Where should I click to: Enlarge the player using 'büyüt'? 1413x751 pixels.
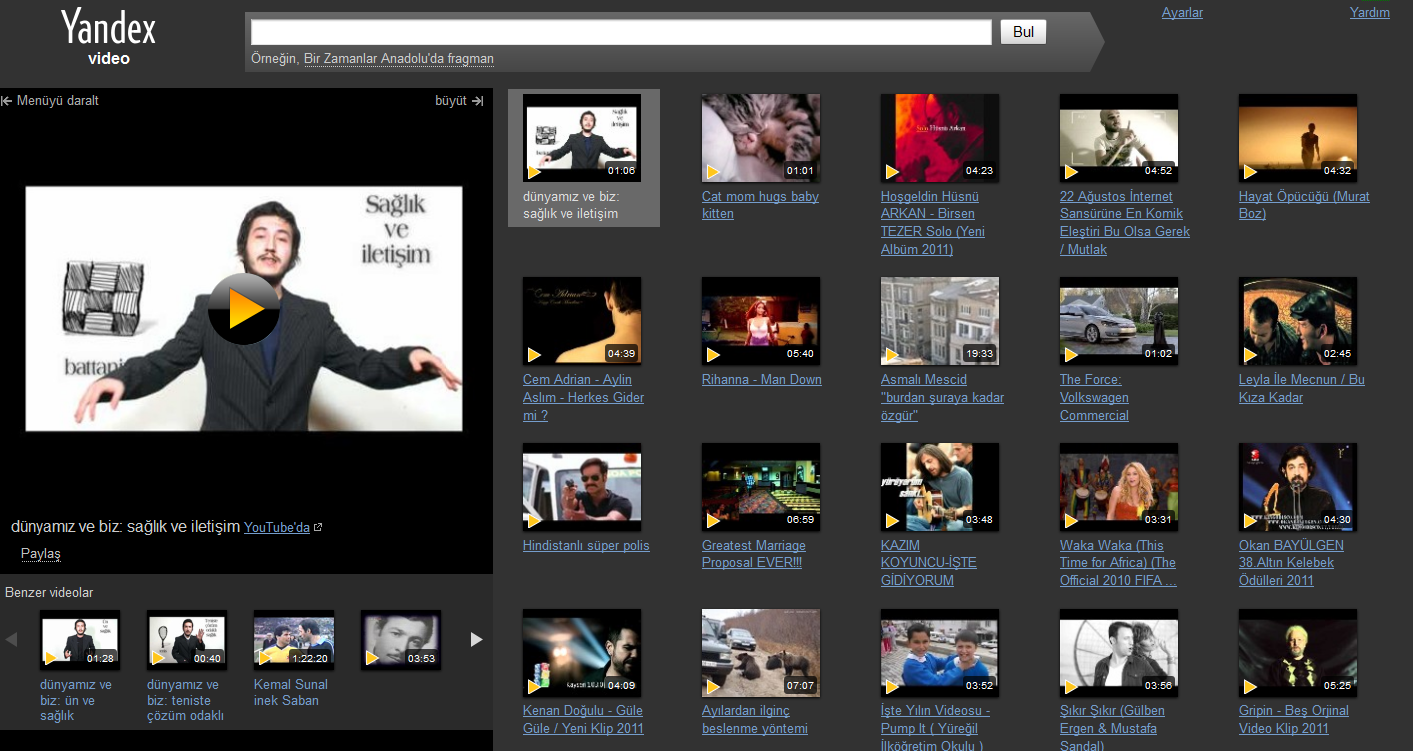459,101
